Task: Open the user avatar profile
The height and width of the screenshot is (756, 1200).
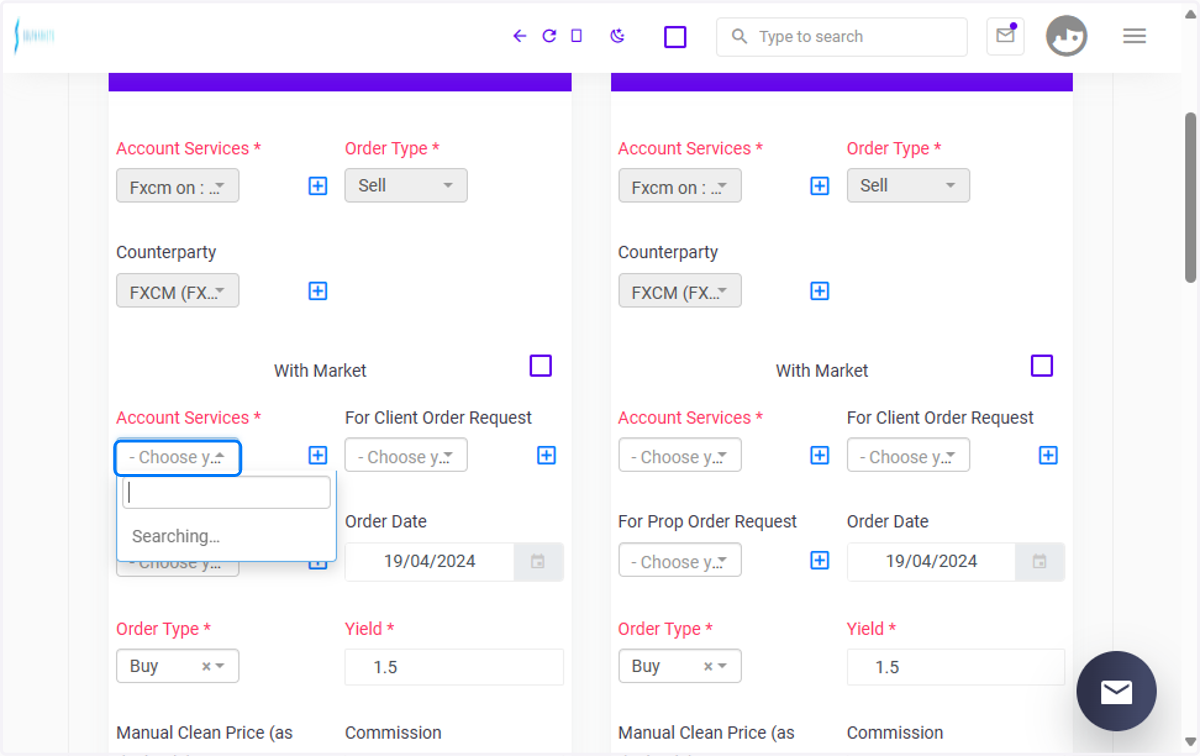Action: (x=1066, y=36)
